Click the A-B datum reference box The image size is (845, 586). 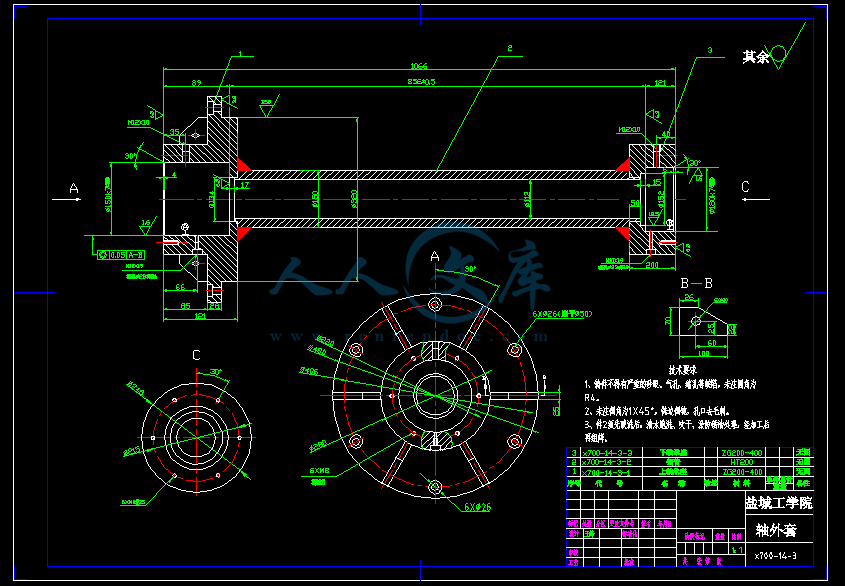click(x=136, y=255)
